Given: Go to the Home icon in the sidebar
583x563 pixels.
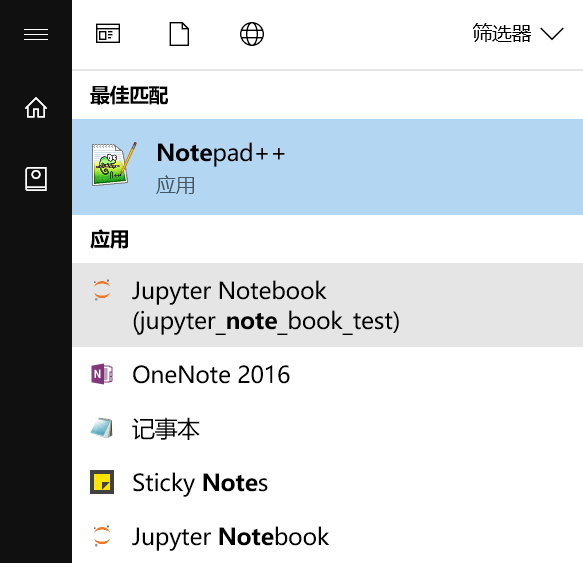Looking at the screenshot, I should coord(36,107).
